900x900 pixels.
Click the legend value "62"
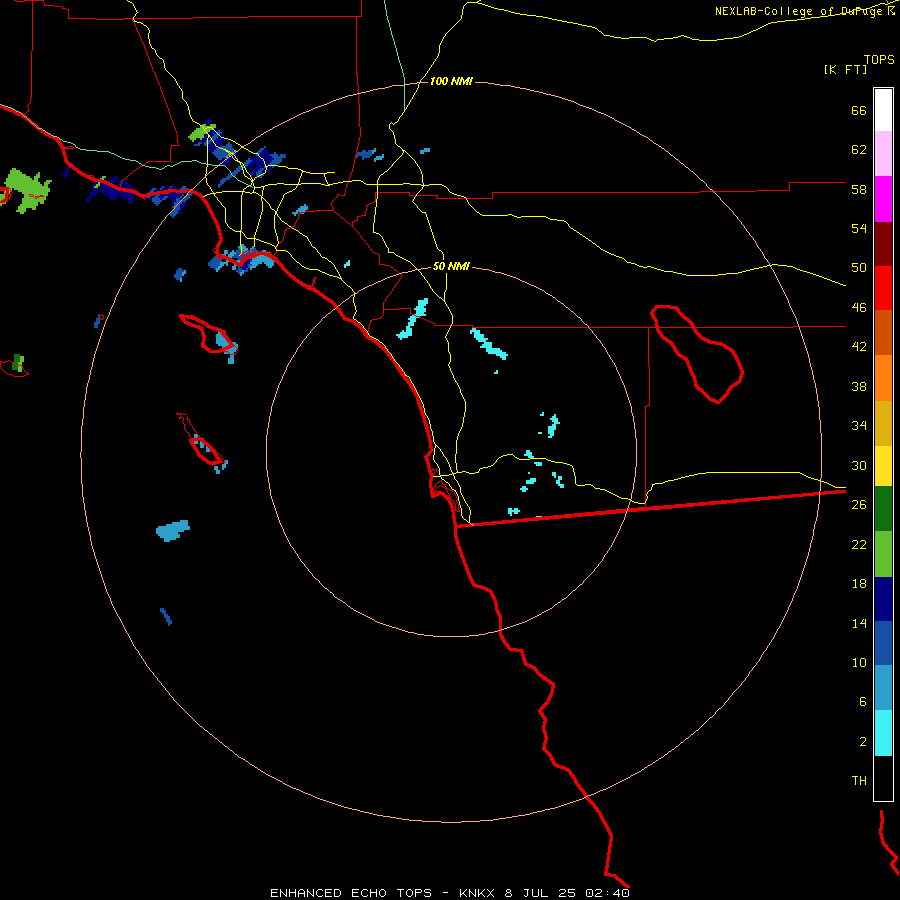[859, 150]
